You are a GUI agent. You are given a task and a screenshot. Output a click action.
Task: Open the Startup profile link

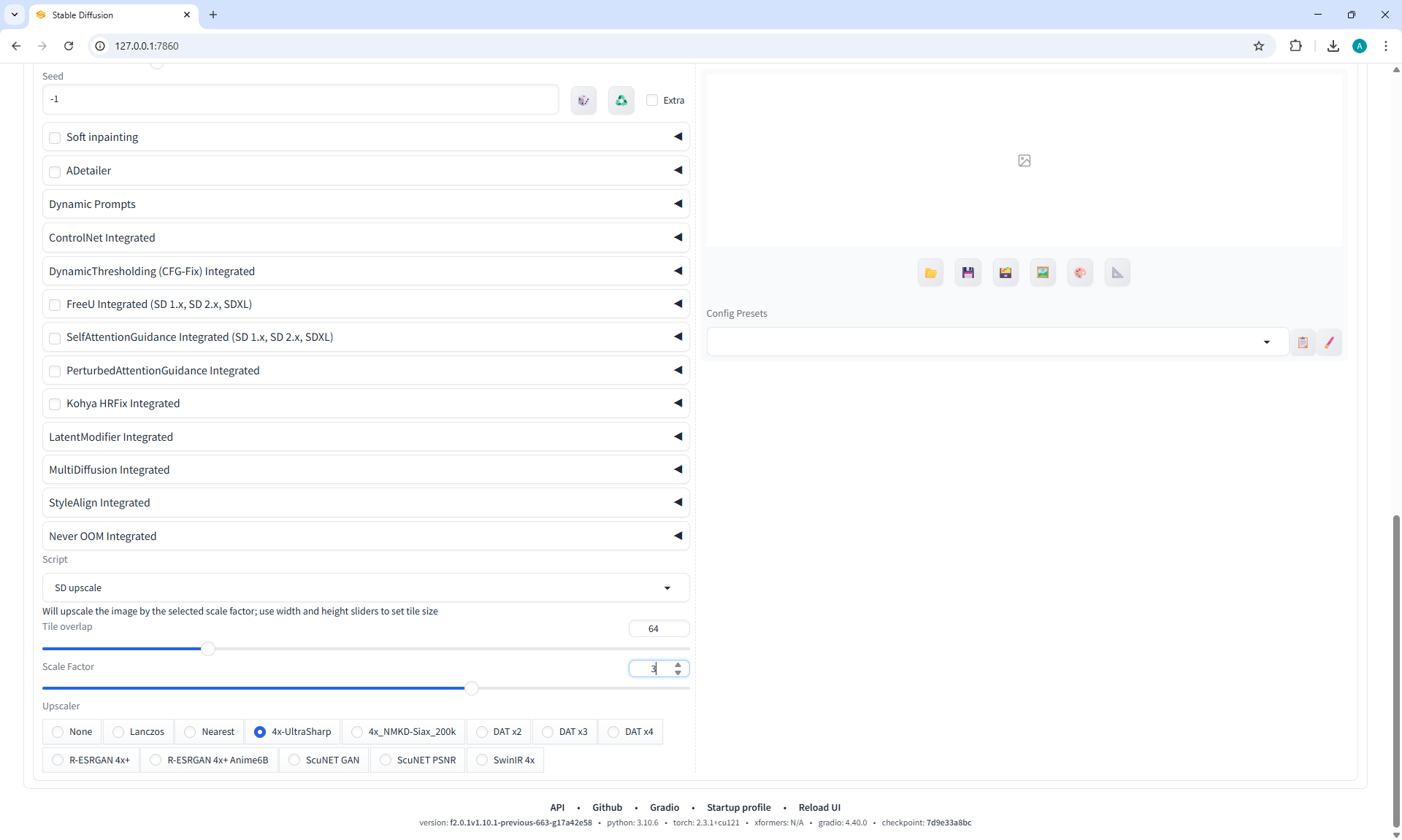(x=738, y=807)
